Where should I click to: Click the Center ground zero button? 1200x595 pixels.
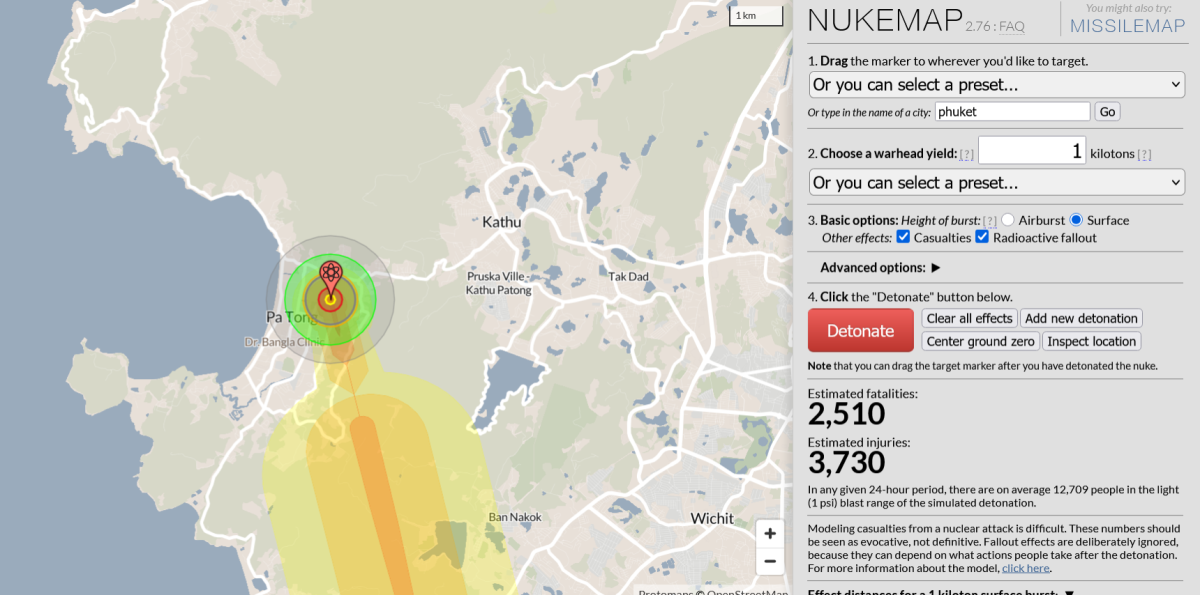pyautogui.click(x=980, y=341)
